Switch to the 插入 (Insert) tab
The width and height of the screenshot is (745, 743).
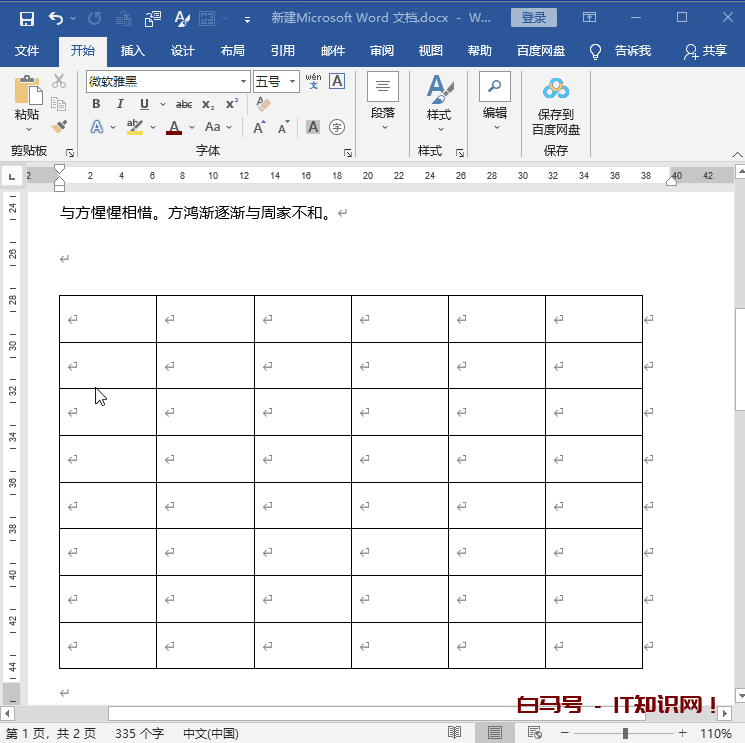(x=132, y=51)
